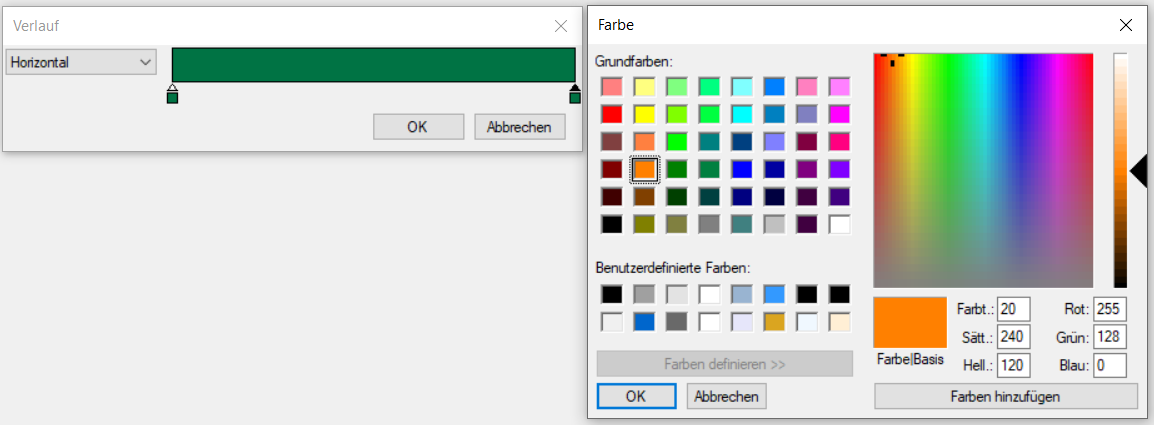Click the Farben hinzufügen button

(x=1005, y=397)
